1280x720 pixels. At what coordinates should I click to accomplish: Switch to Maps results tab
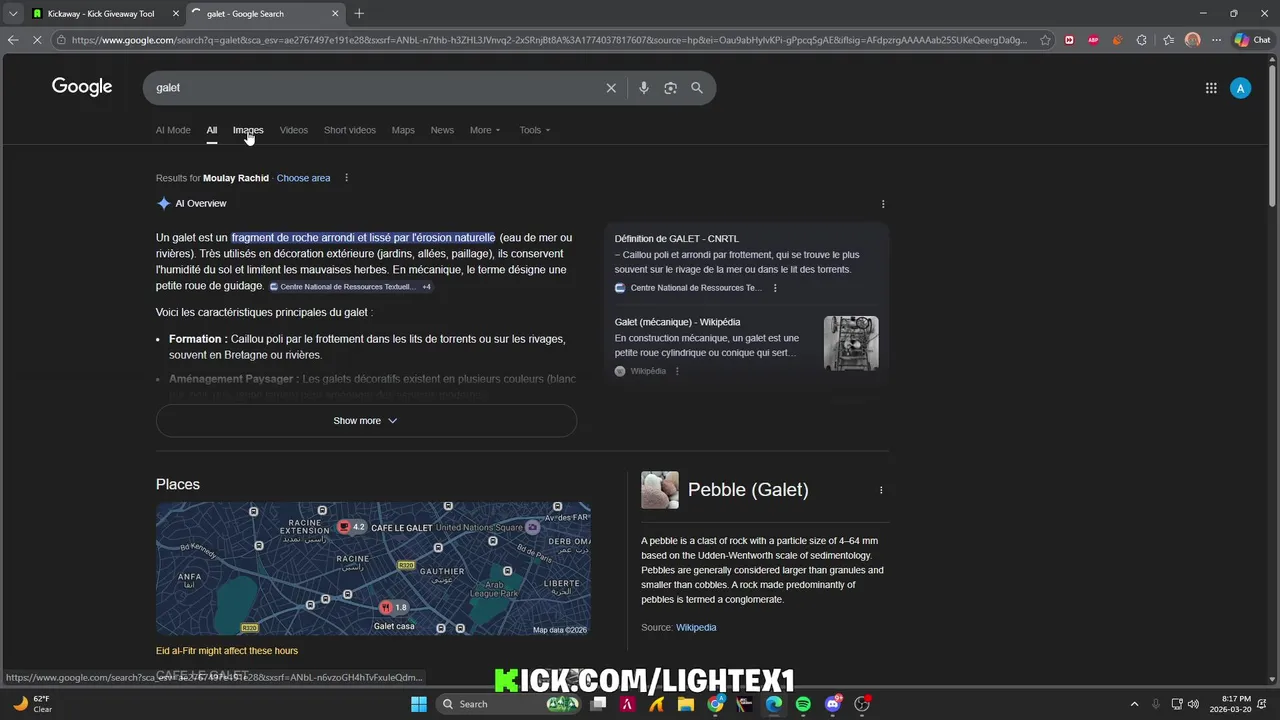point(403,130)
